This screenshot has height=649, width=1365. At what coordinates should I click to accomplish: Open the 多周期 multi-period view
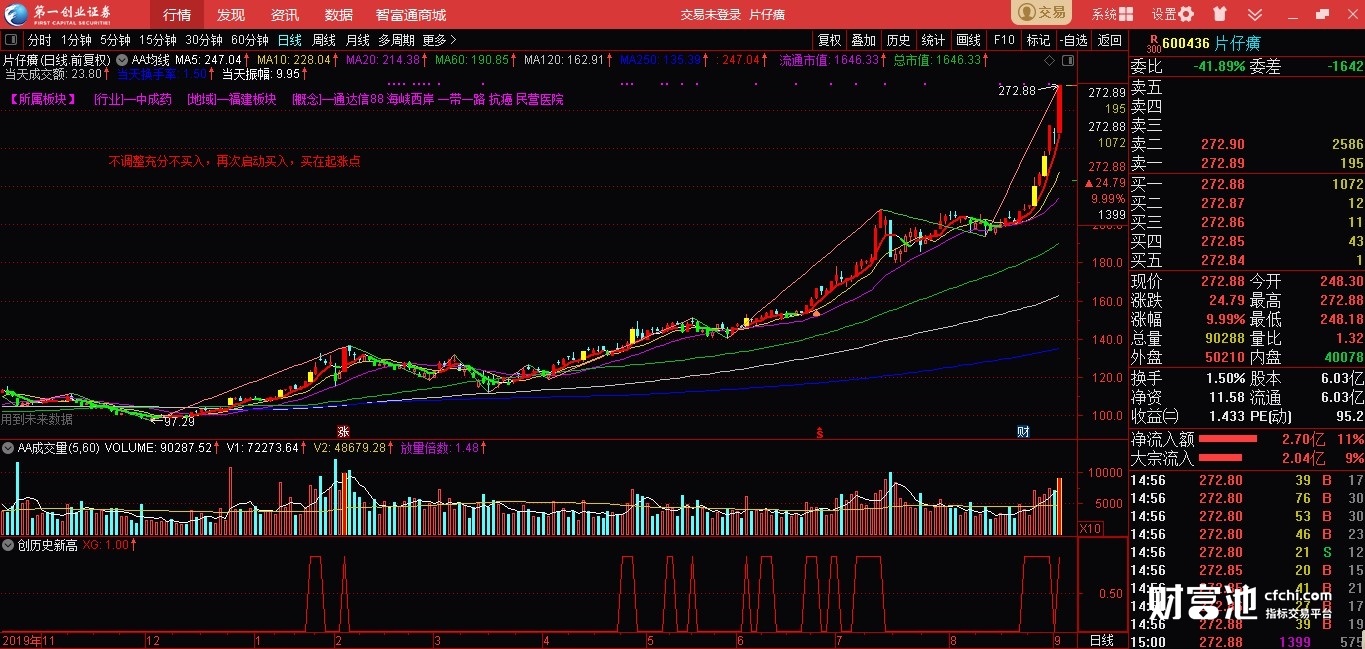[x=396, y=40]
